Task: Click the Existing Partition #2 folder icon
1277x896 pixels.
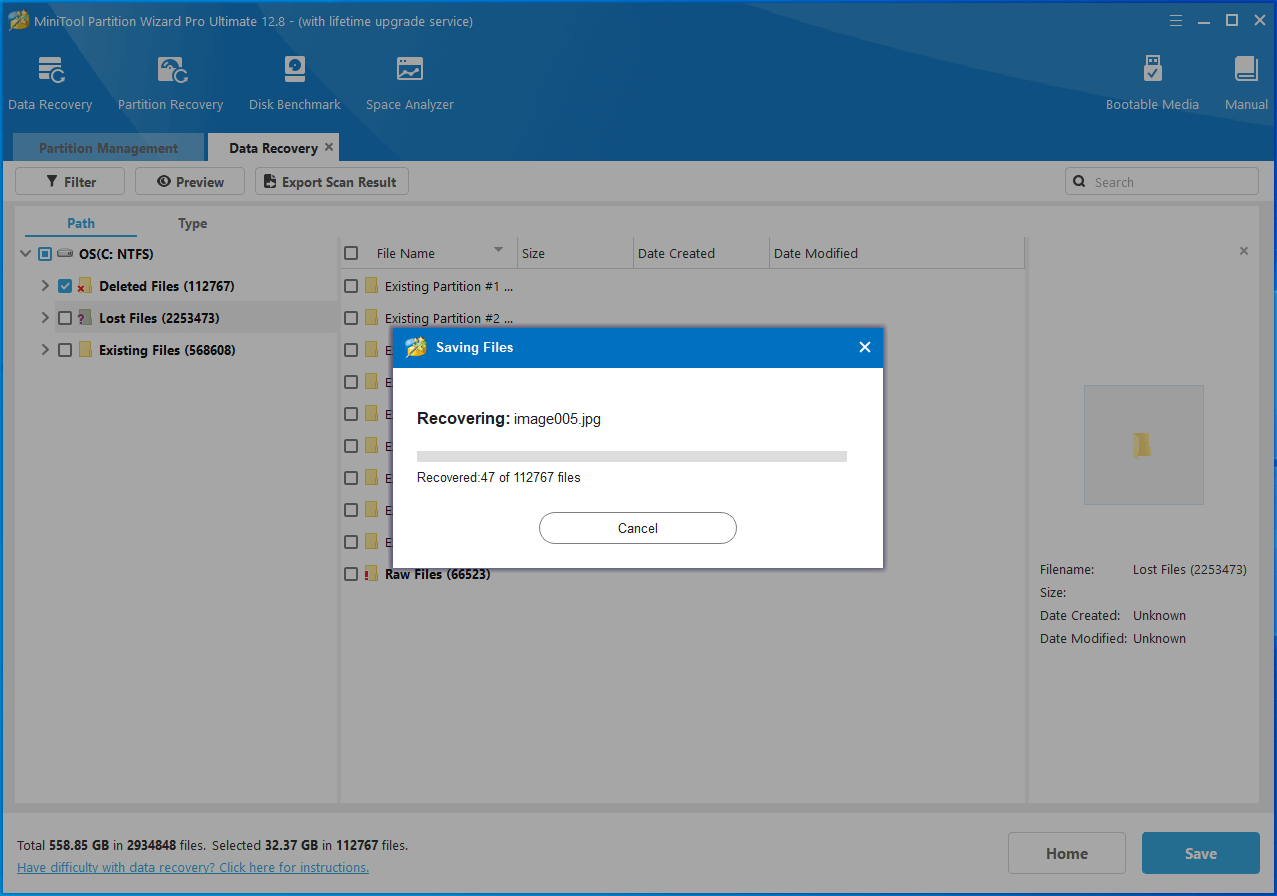Action: click(x=371, y=318)
